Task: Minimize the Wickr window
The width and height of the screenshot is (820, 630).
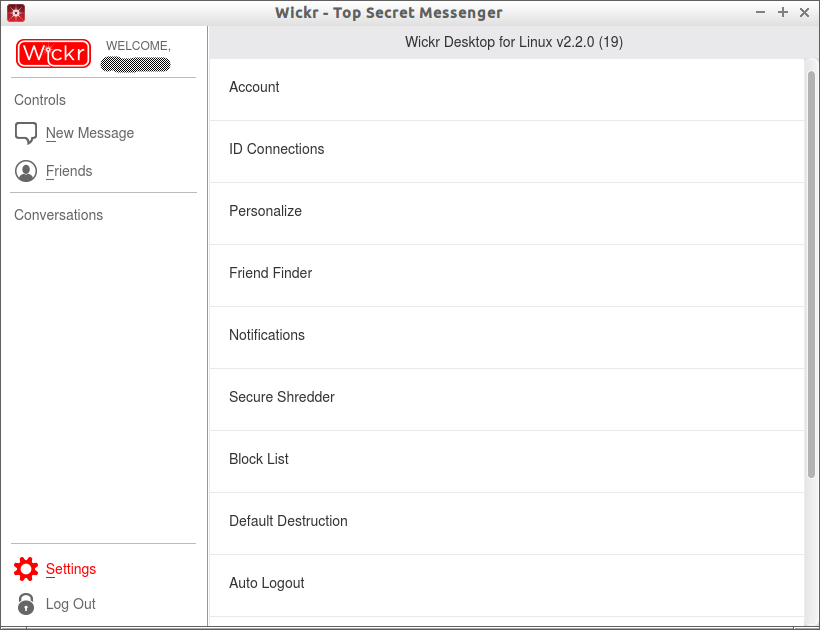Action: pos(760,13)
